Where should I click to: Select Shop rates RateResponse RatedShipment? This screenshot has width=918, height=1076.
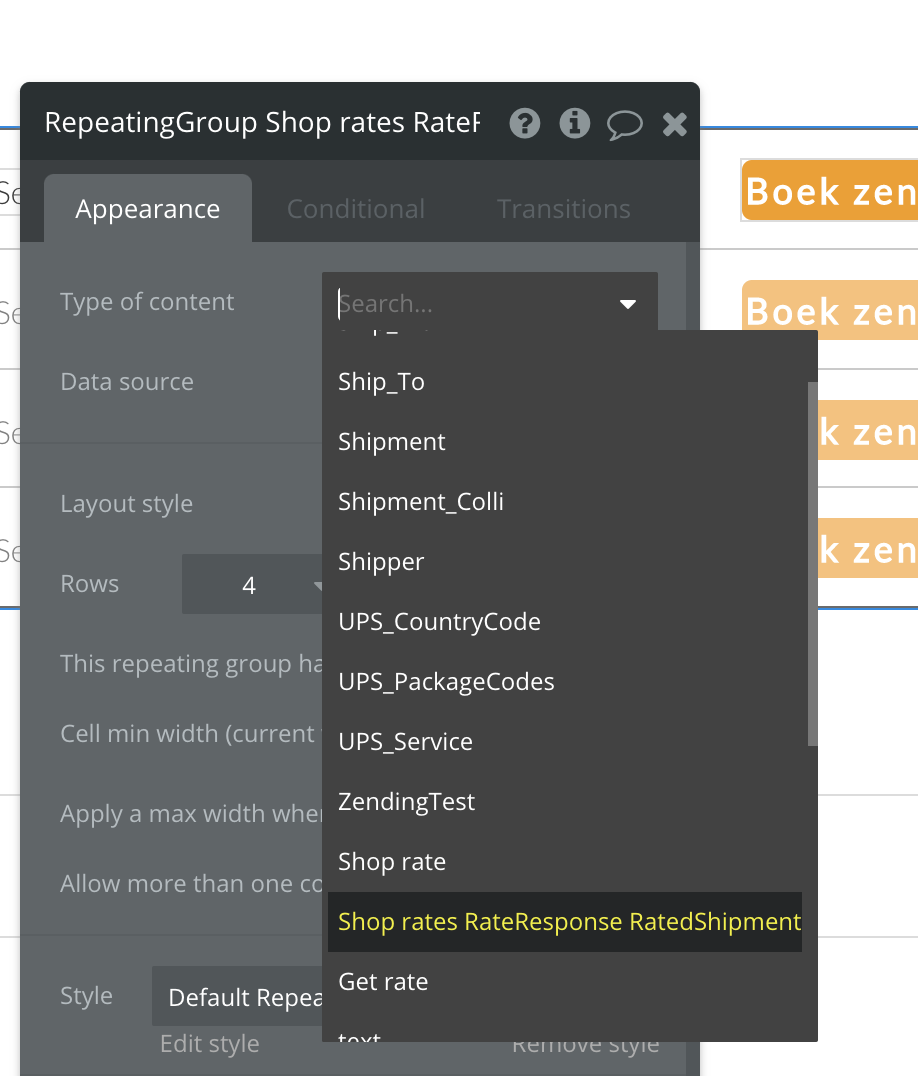point(570,922)
